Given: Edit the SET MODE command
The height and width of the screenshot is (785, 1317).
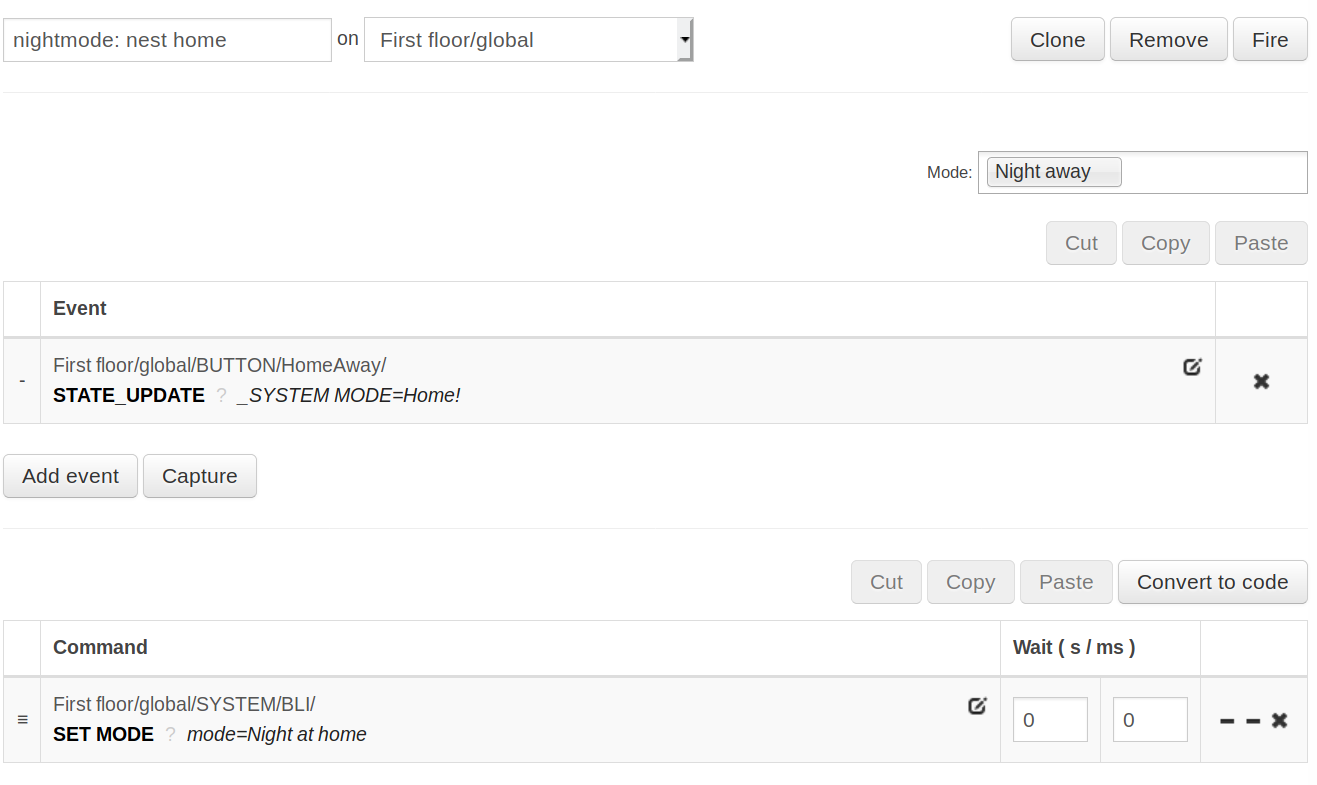Looking at the screenshot, I should (x=977, y=706).
